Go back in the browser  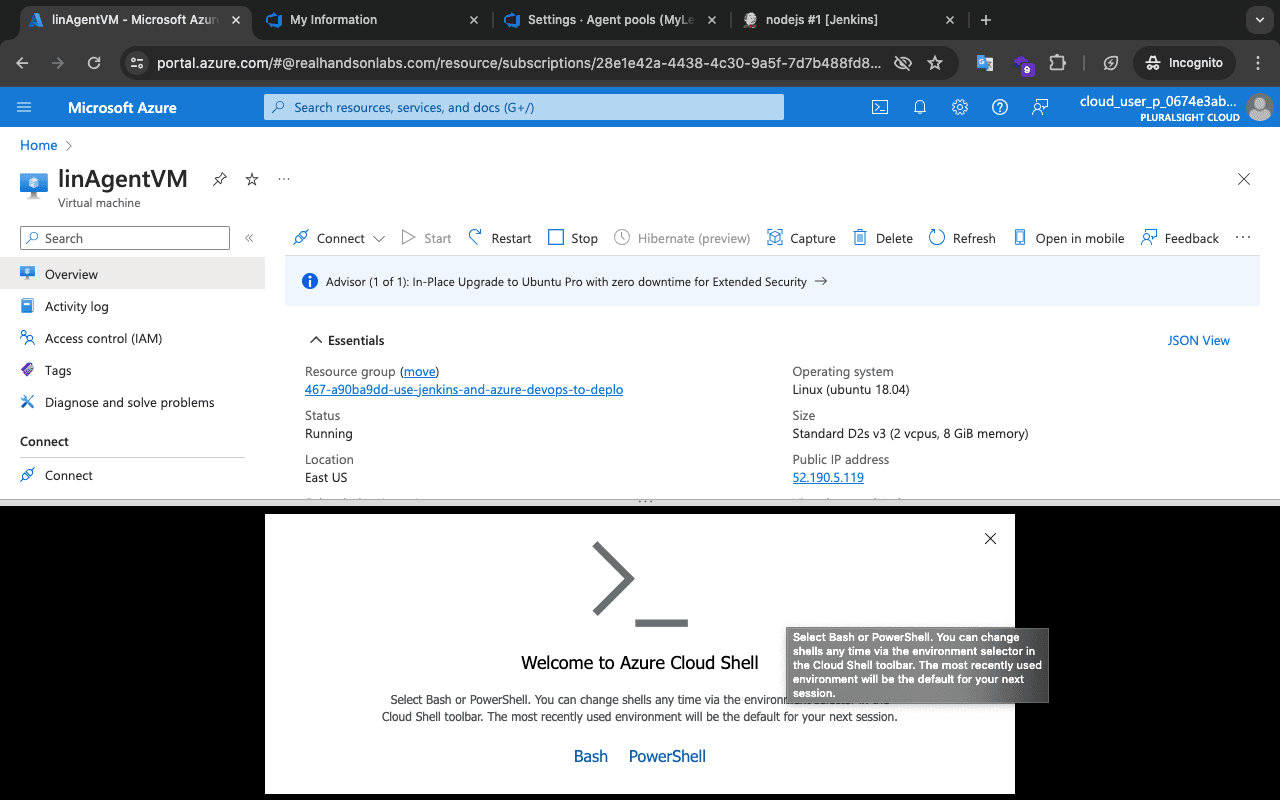[23, 63]
